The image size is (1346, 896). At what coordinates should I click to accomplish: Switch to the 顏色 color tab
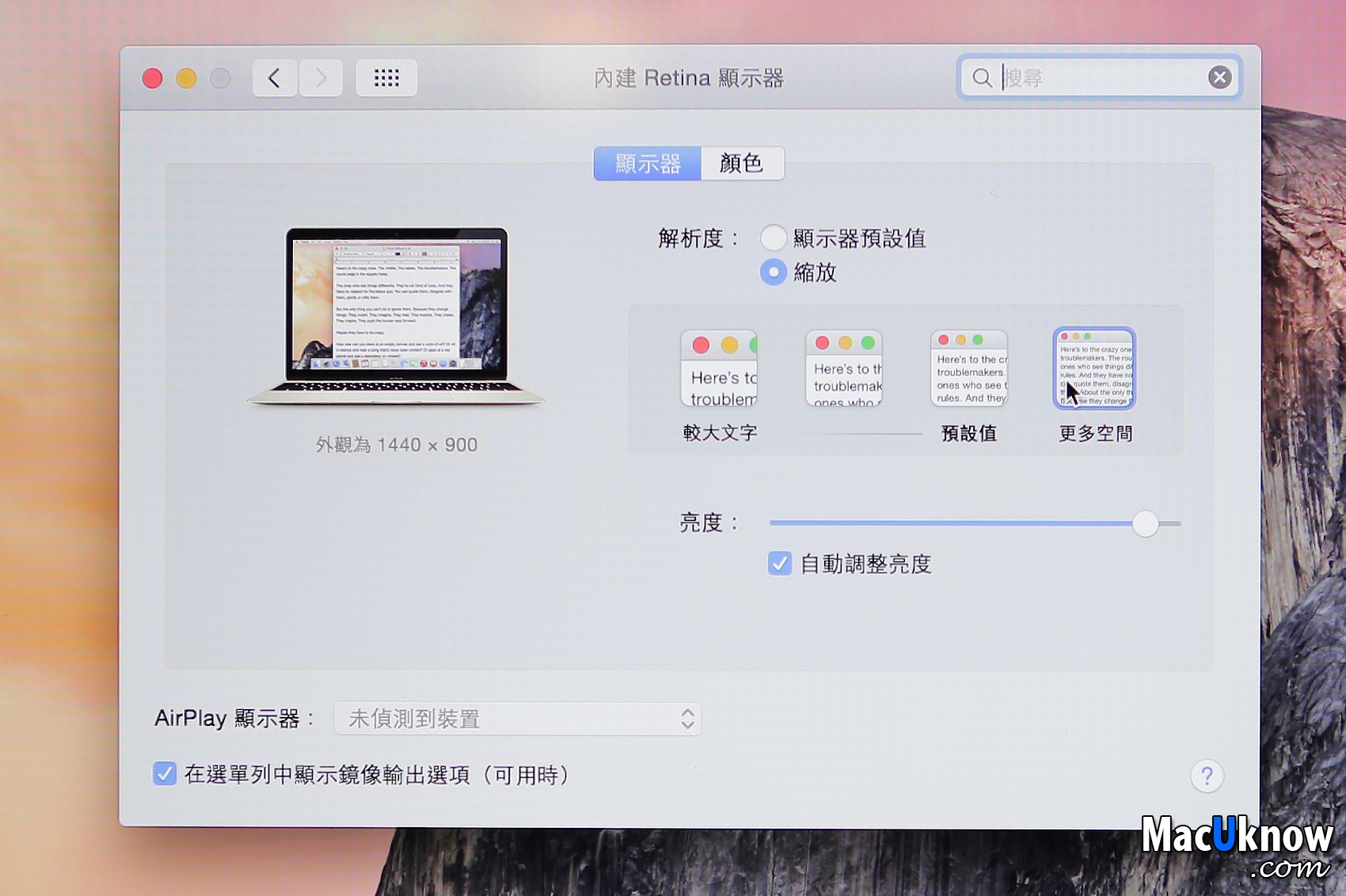(x=742, y=163)
